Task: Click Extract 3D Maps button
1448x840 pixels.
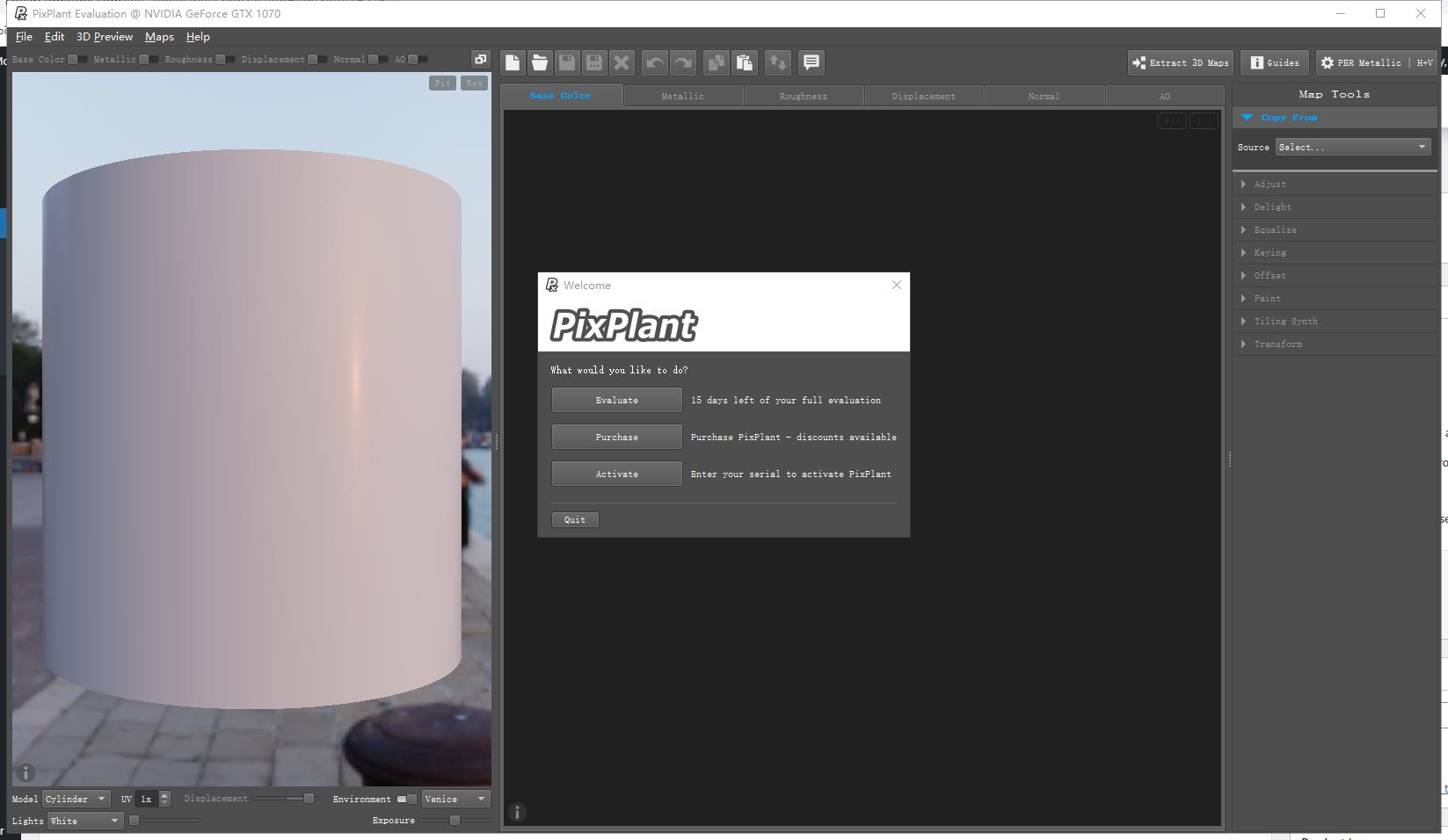Action: (1181, 62)
